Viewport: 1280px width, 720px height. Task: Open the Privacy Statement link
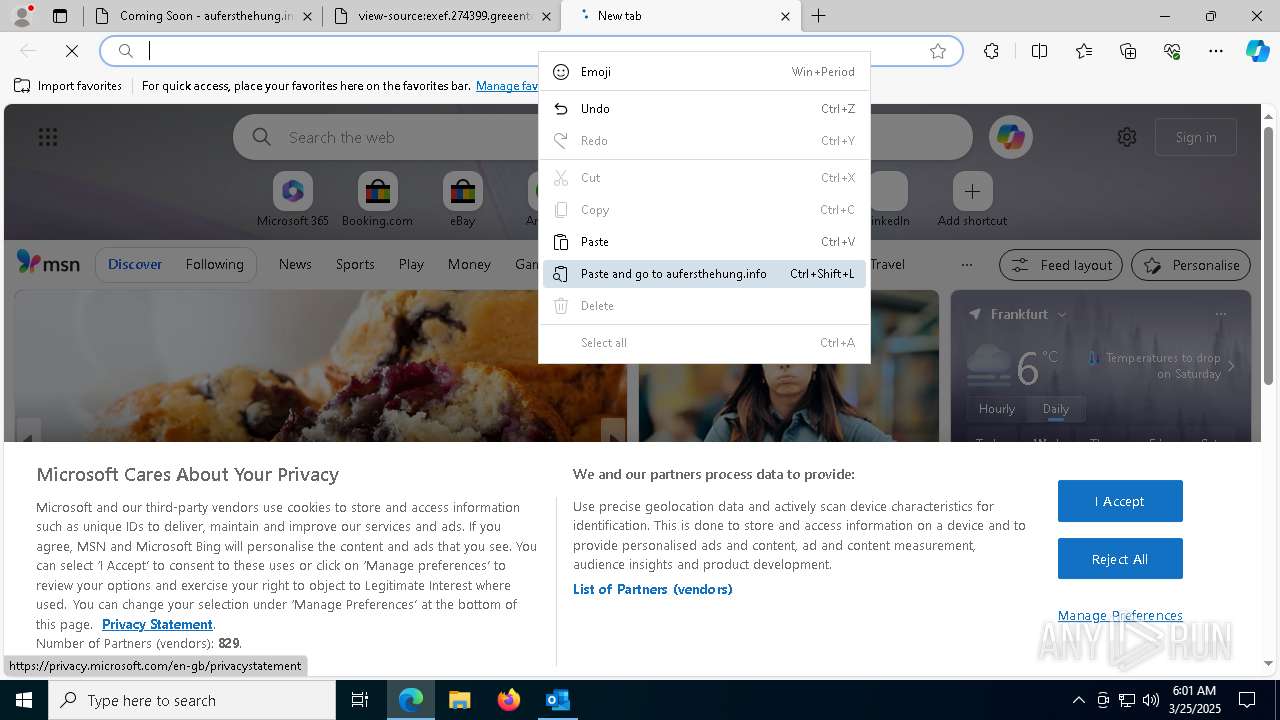tap(157, 624)
